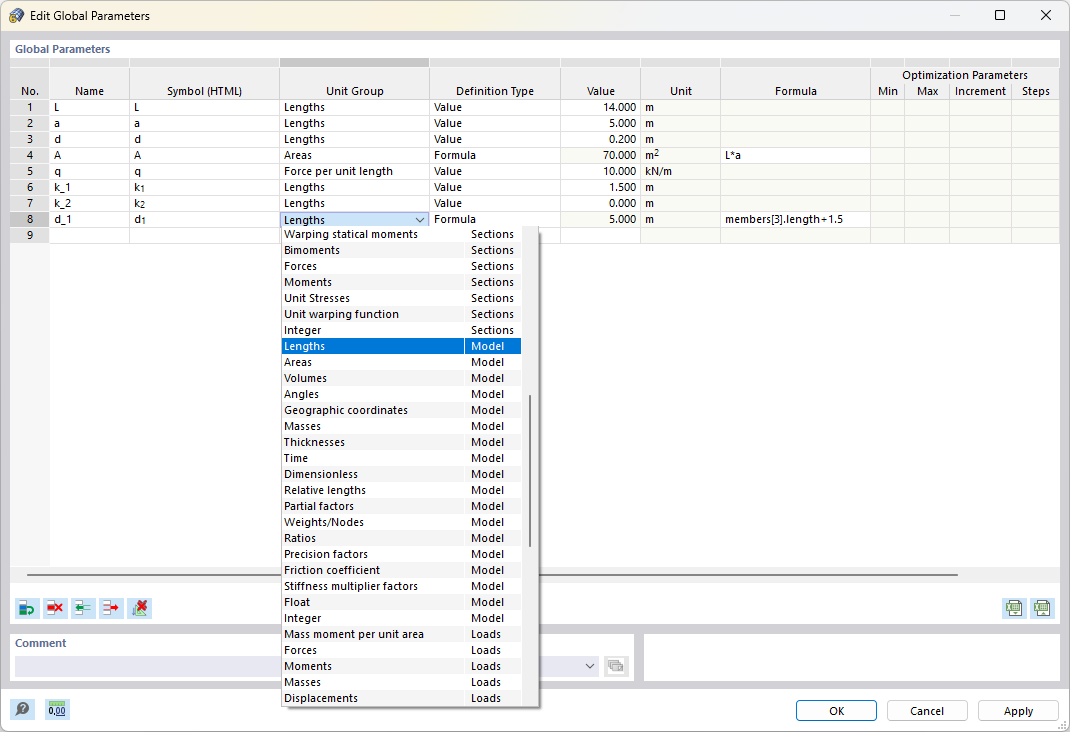Image resolution: width=1070 pixels, height=732 pixels.
Task: Click the L*a formula cell
Action: pyautogui.click(x=795, y=155)
